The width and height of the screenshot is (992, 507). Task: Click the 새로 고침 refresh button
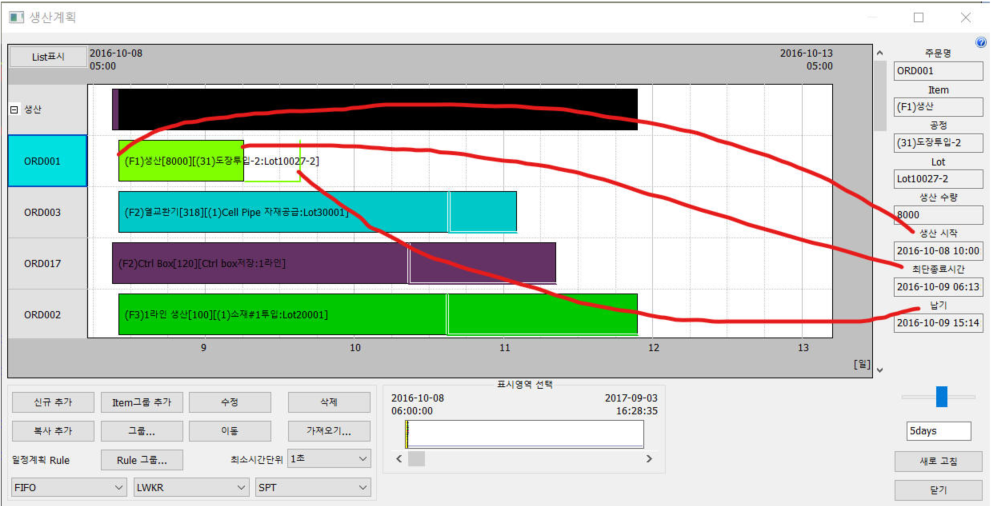[938, 461]
